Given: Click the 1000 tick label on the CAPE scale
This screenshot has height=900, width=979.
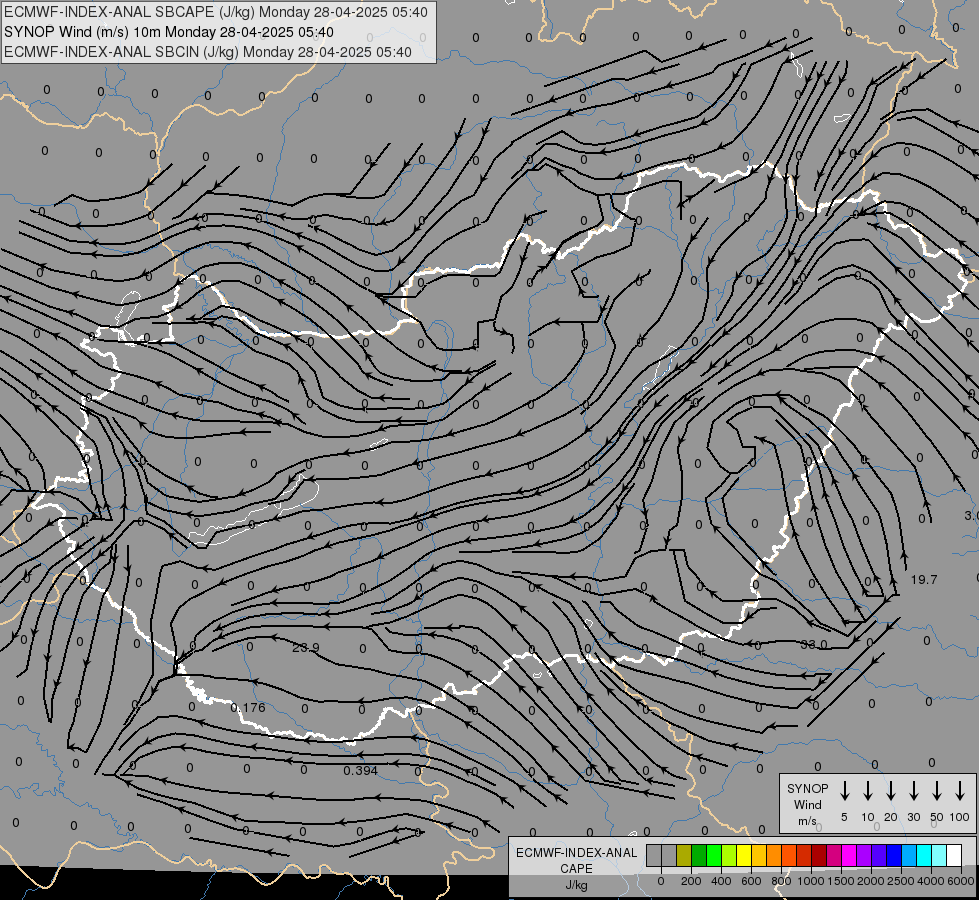Looking at the screenshot, I should [811, 881].
